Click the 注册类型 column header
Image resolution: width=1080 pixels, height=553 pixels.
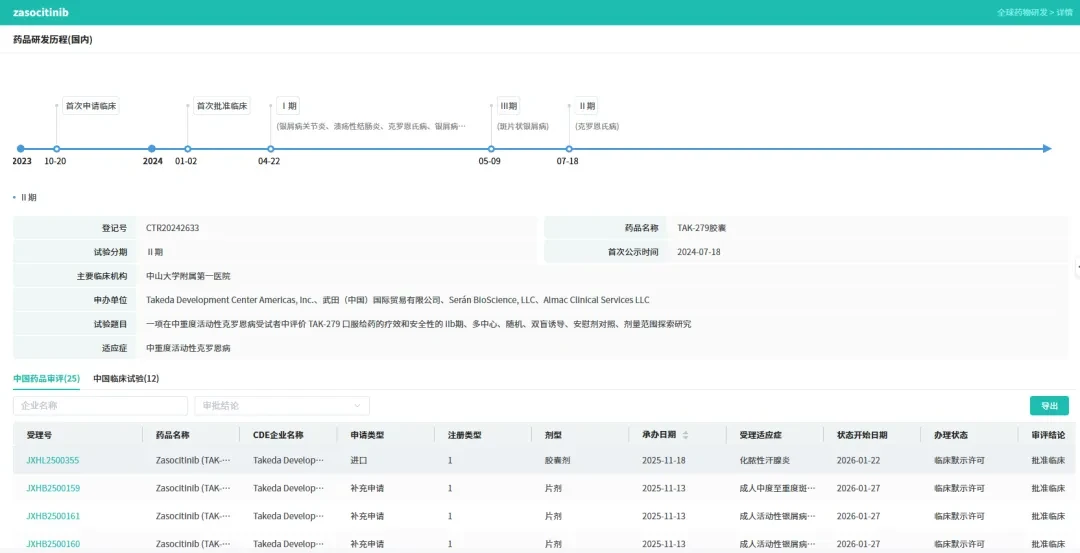tap(464, 435)
